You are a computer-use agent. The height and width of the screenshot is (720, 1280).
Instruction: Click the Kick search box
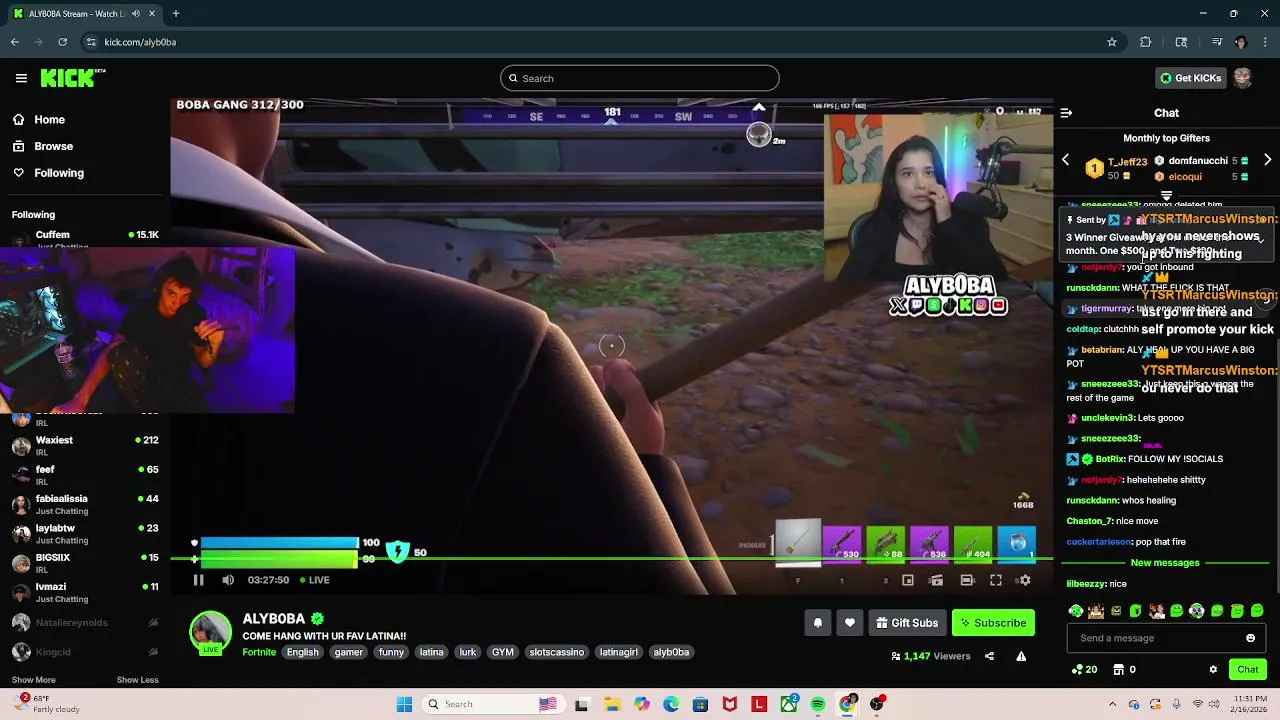click(x=640, y=78)
